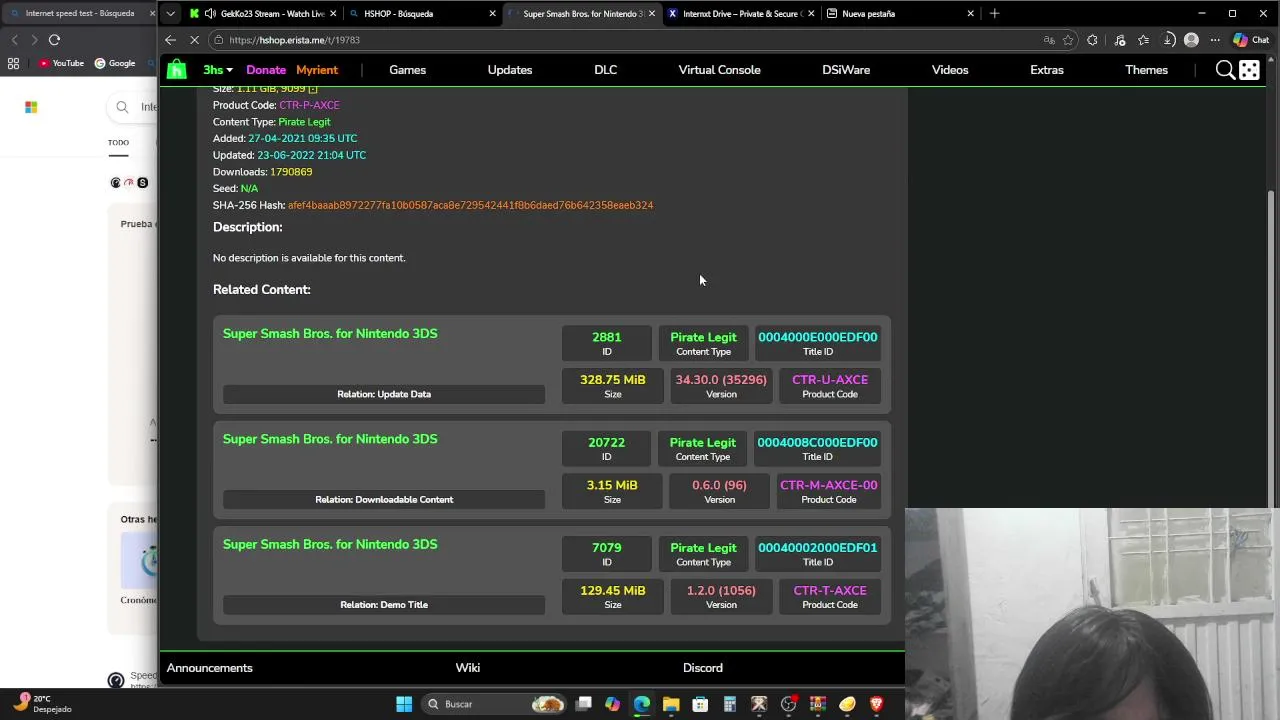Open Super Smash Bros. Update Data entry
The width and height of the screenshot is (1280, 720).
pyautogui.click(x=552, y=364)
